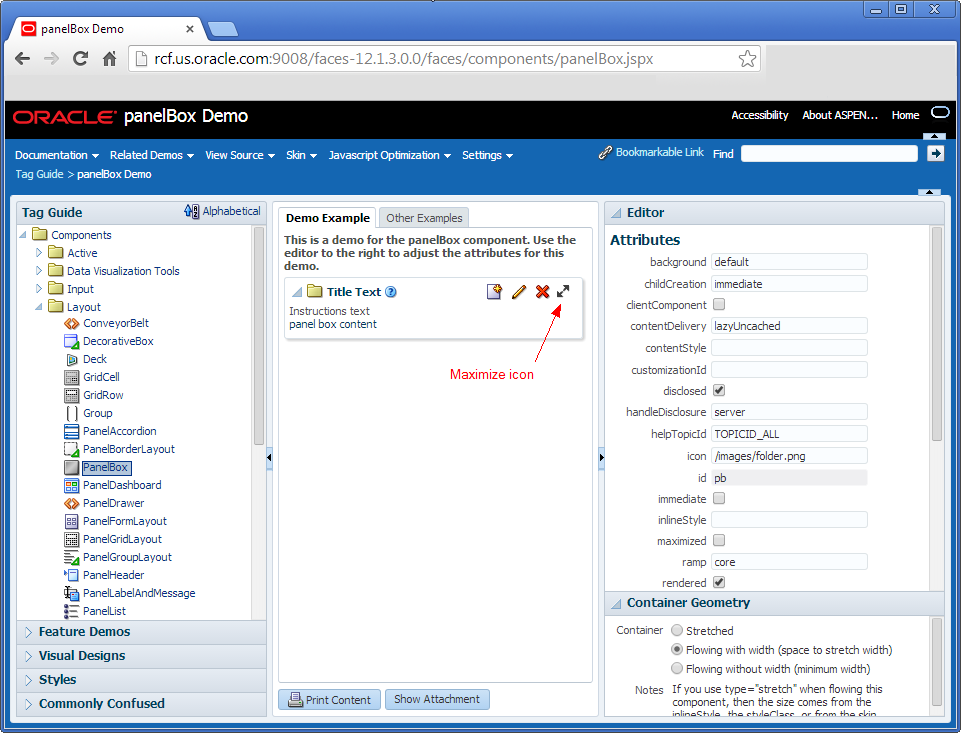Collapse the Layout folder node
The image size is (961, 733).
(39, 306)
